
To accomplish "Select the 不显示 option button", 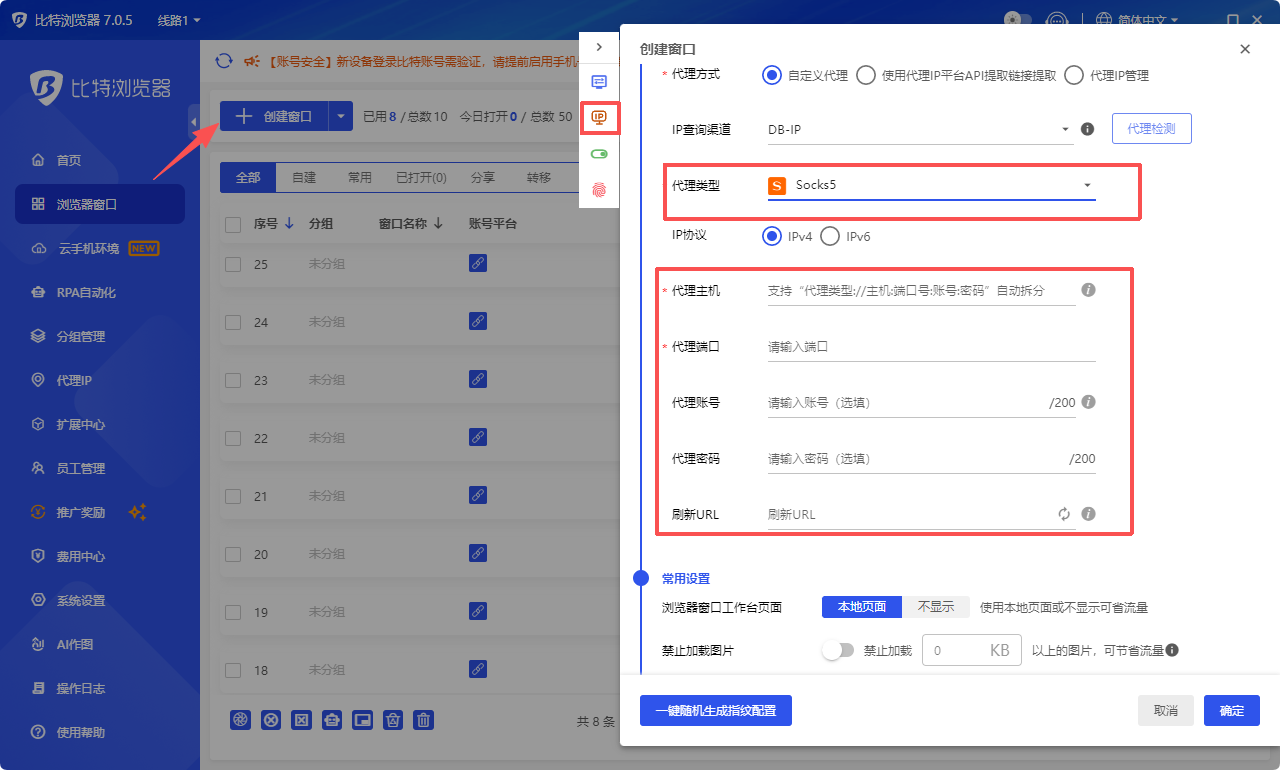I will coord(936,607).
